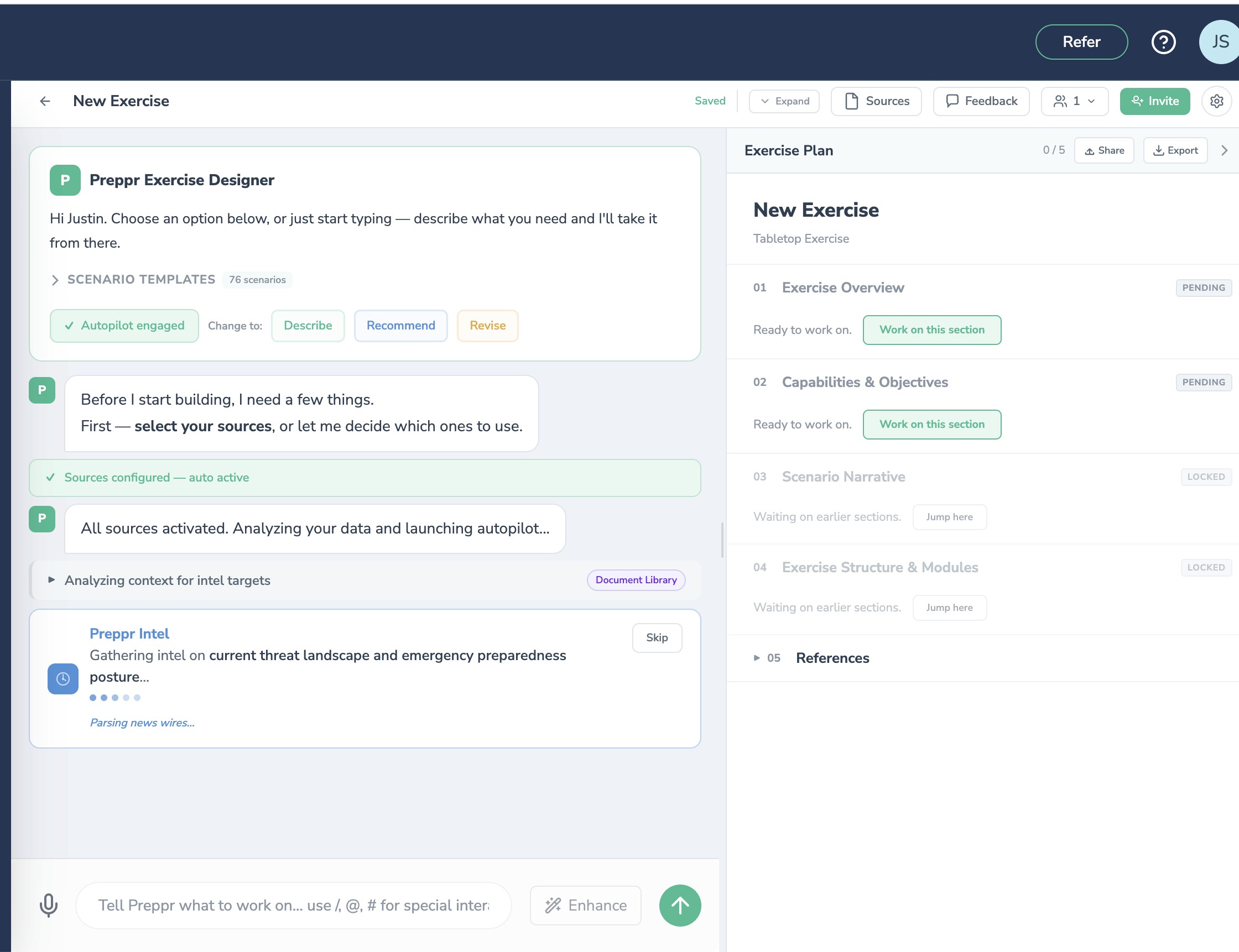Click the Preppr Intel clock icon
Screen dimensions: 1239x952
click(63, 678)
